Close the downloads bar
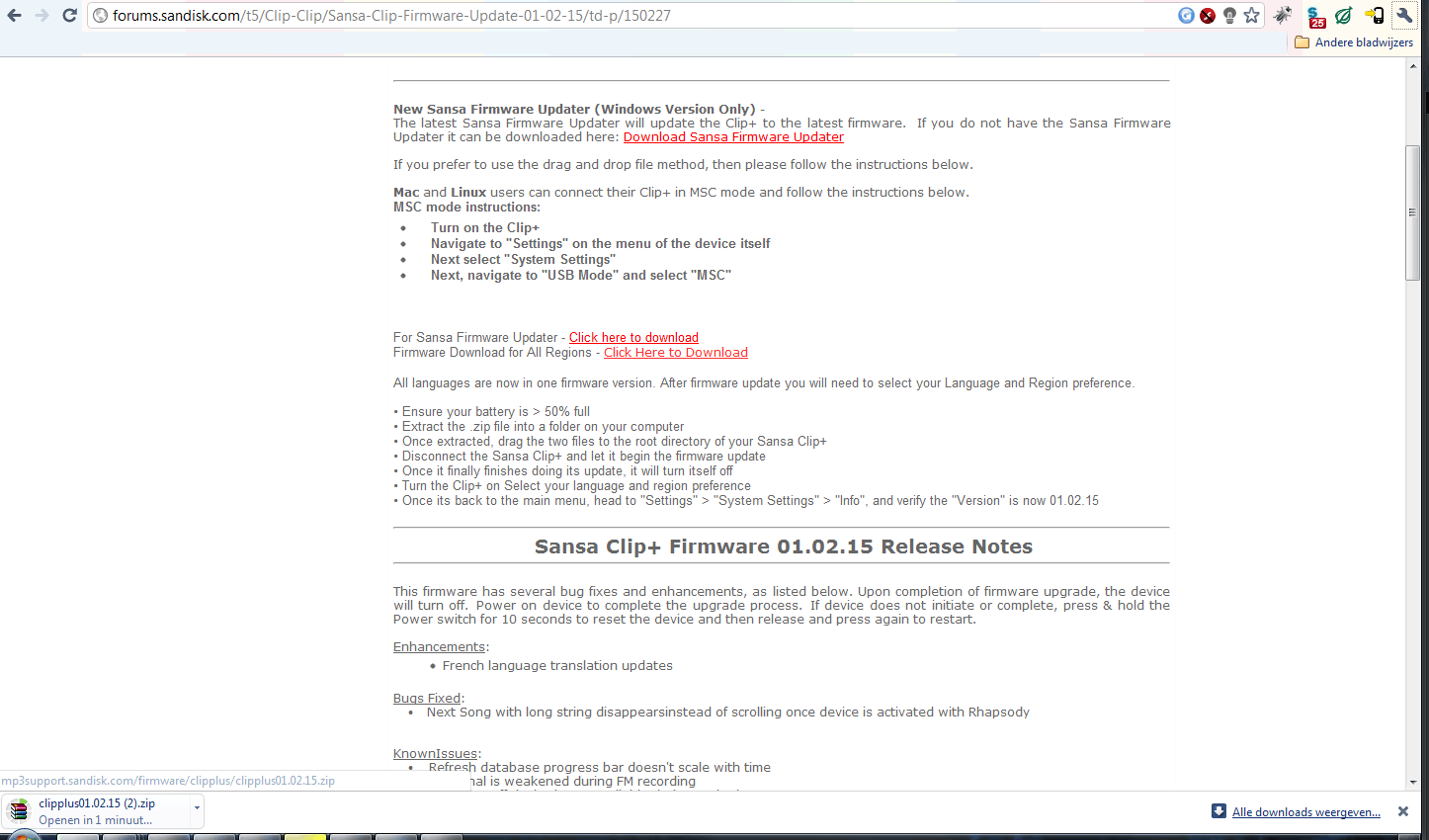This screenshot has width=1429, height=840. (x=1403, y=811)
